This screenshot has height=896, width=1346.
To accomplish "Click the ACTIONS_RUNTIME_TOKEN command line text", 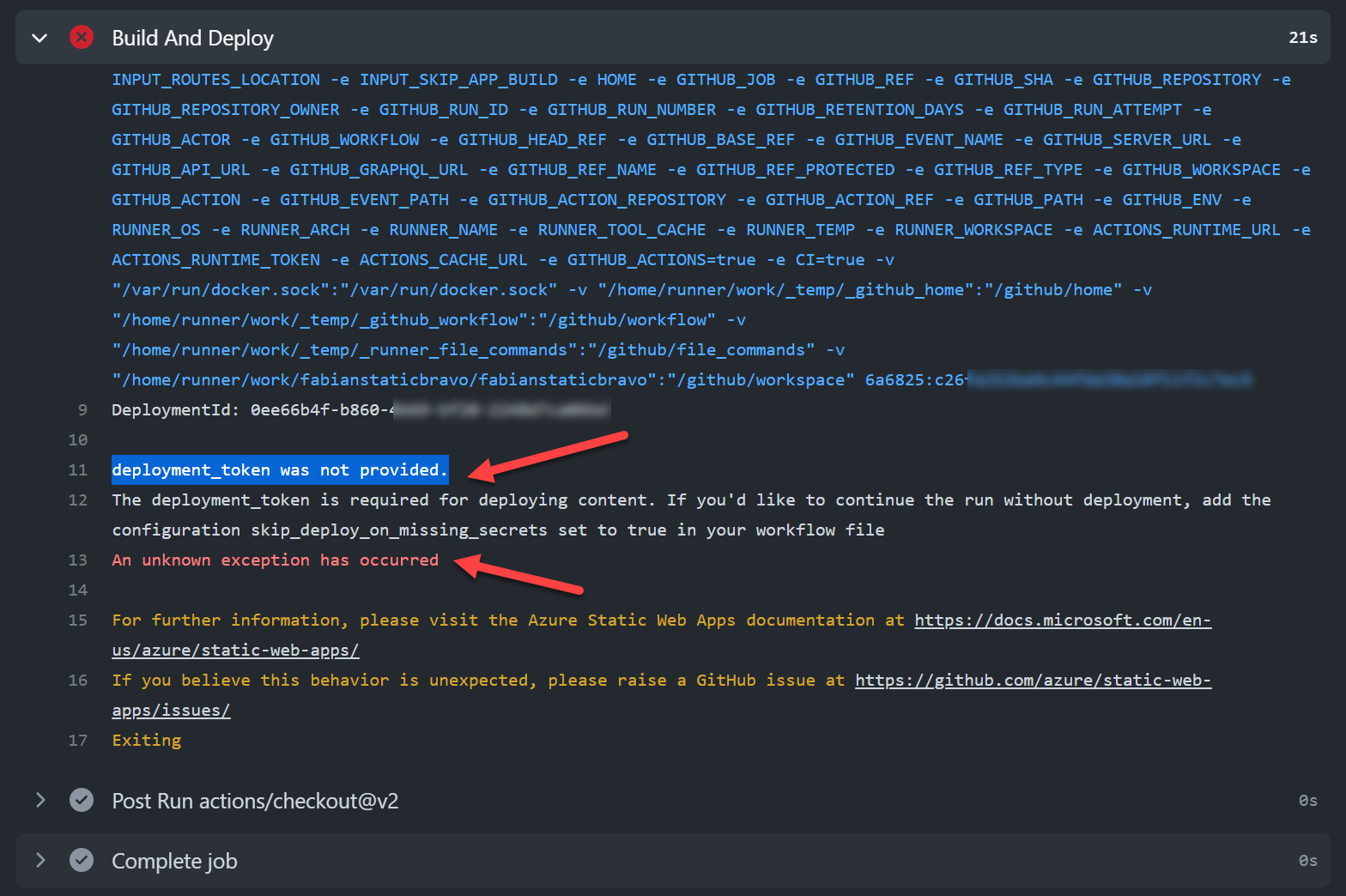I will (x=215, y=260).
